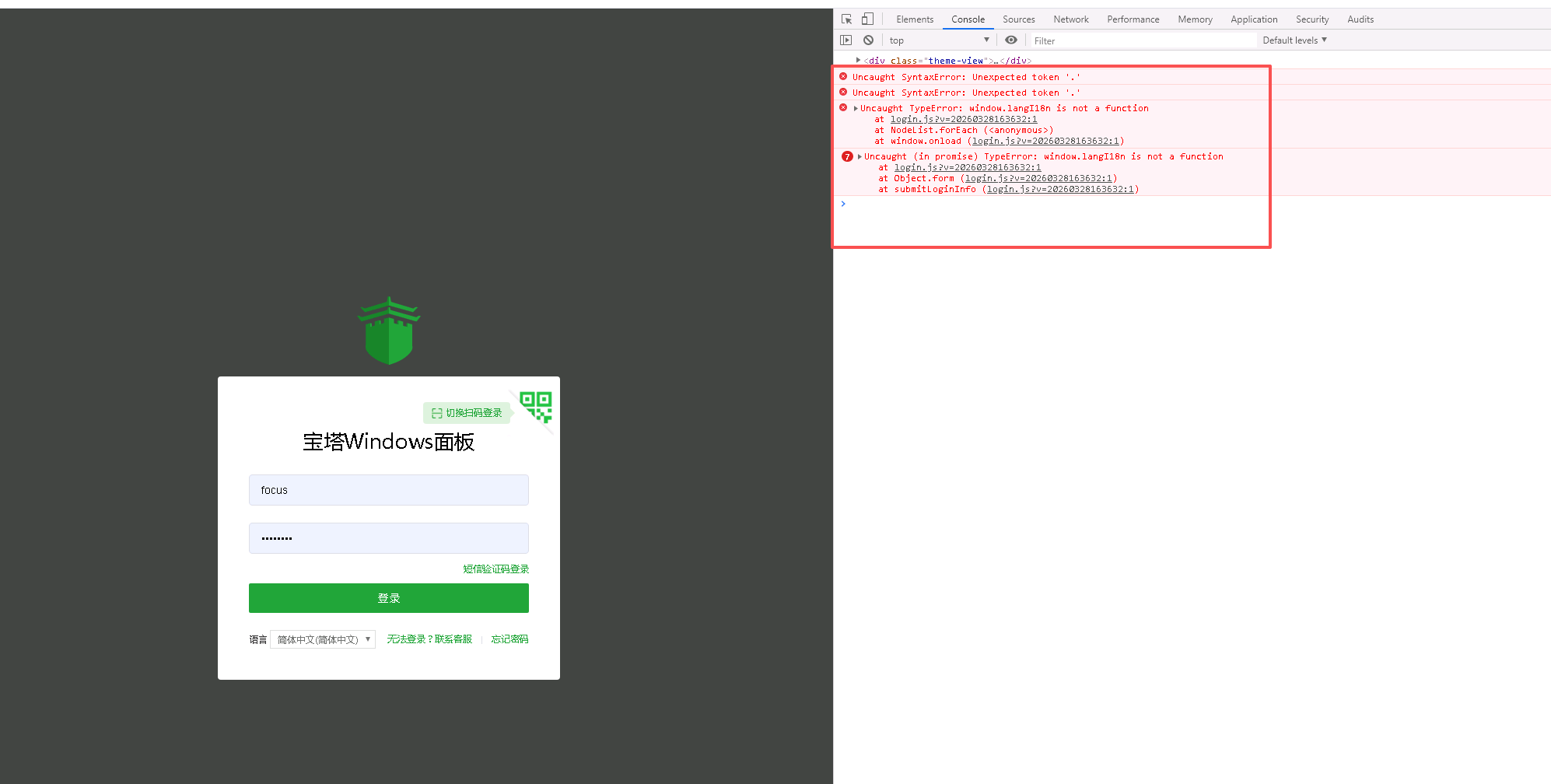
Task: Open the login.js link at NodeList.forEach error
Action: [x=964, y=119]
